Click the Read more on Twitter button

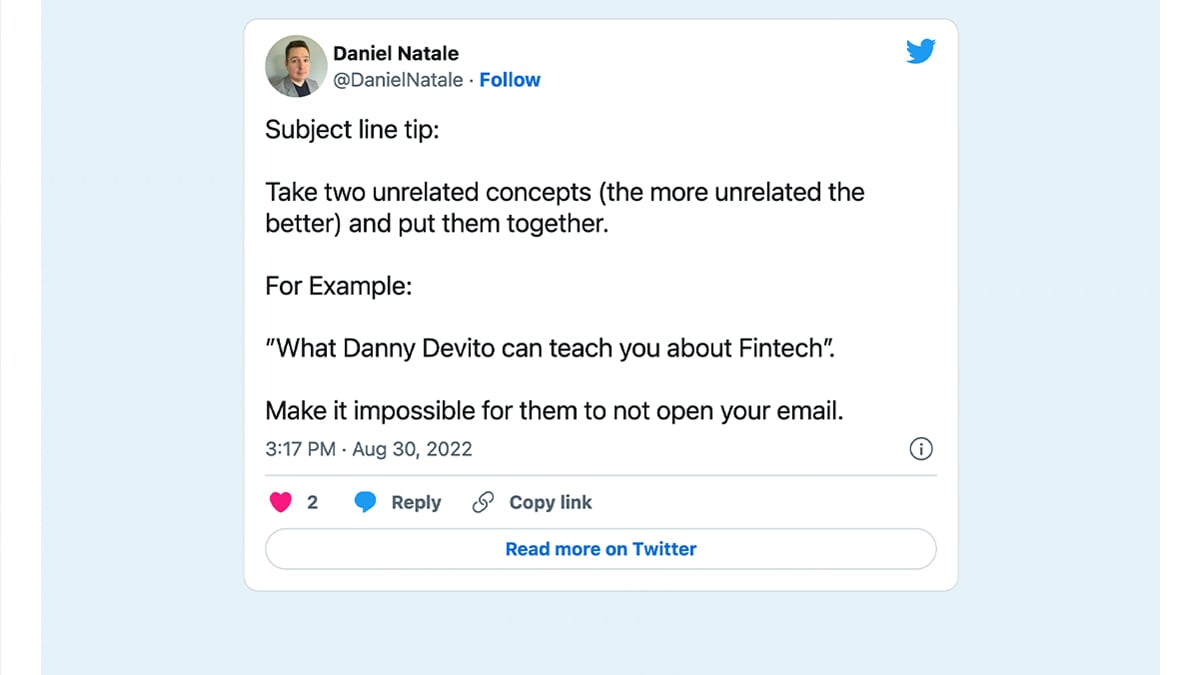click(x=601, y=549)
